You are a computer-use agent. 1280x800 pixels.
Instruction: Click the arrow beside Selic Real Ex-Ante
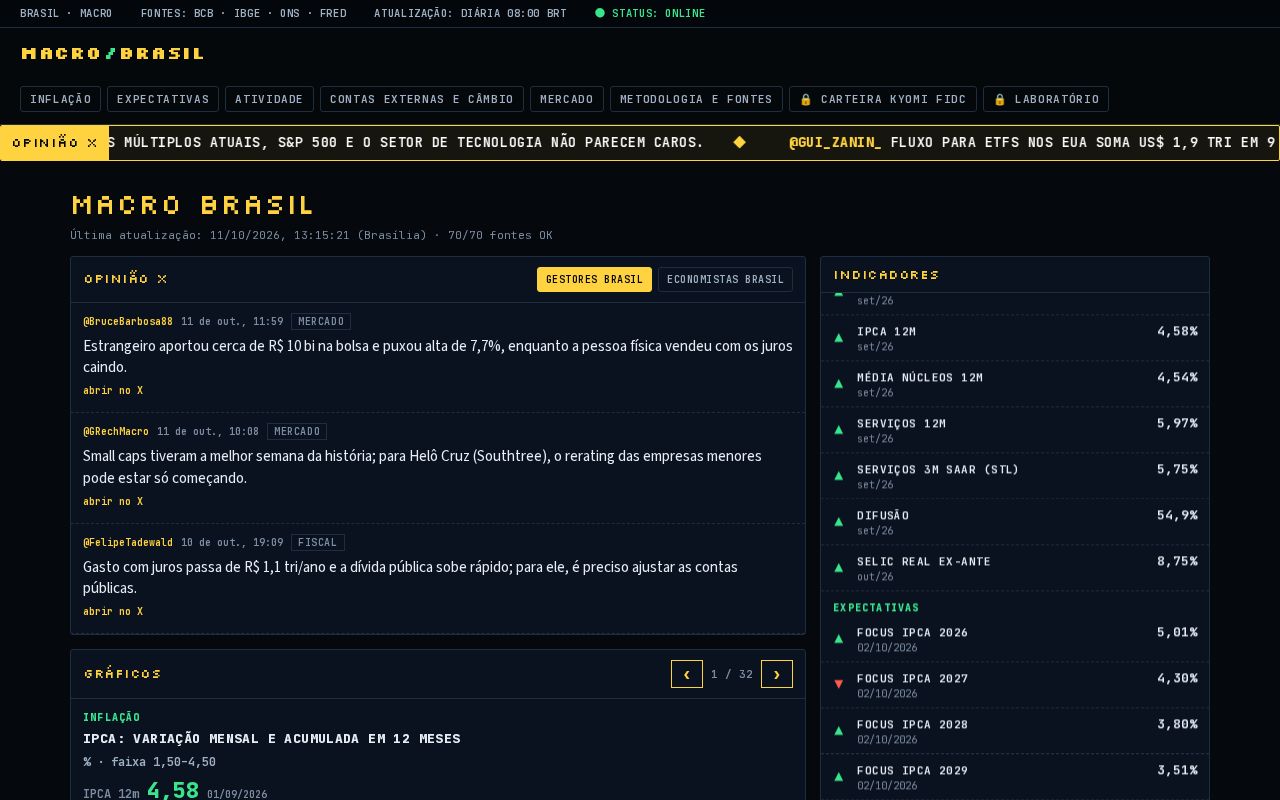click(x=839, y=568)
